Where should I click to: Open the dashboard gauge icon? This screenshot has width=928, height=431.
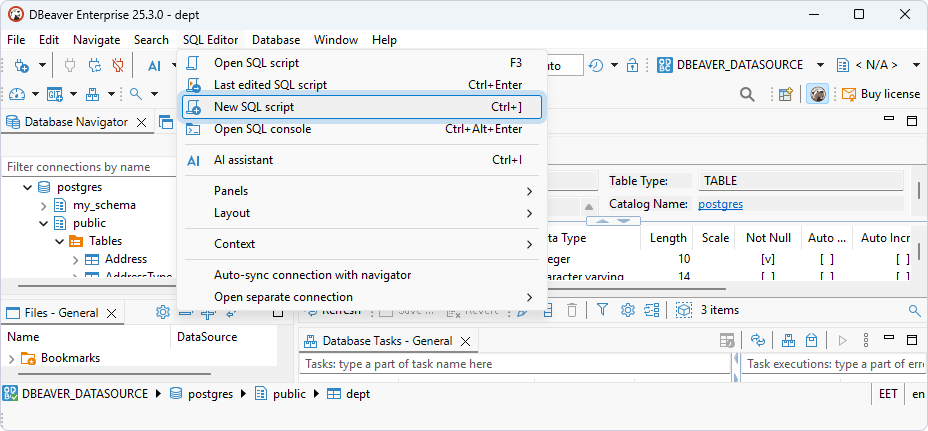point(17,94)
